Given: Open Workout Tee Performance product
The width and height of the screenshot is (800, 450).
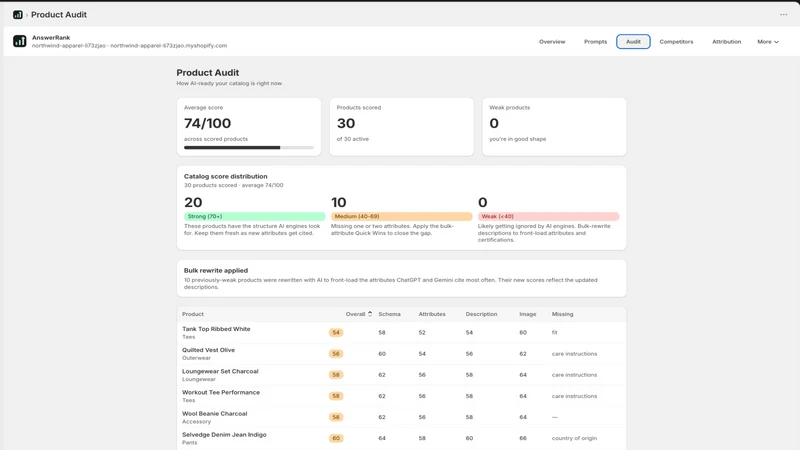Looking at the screenshot, I should tap(221, 392).
